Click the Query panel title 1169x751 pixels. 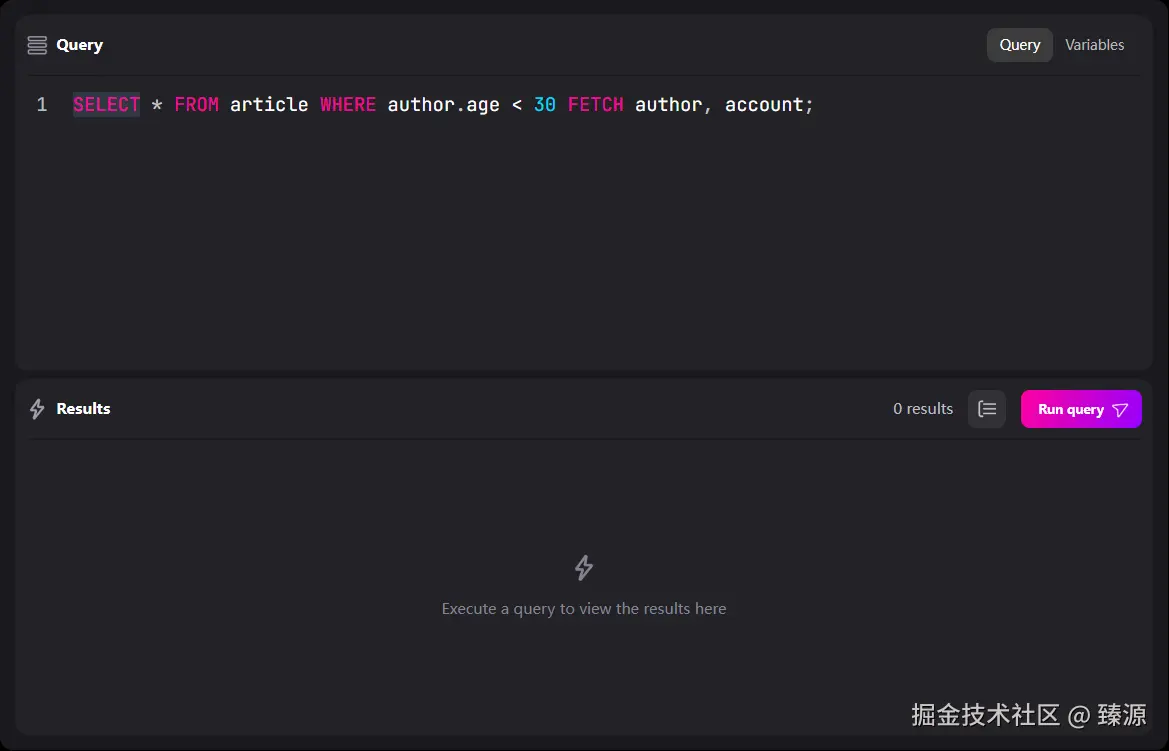click(x=80, y=45)
